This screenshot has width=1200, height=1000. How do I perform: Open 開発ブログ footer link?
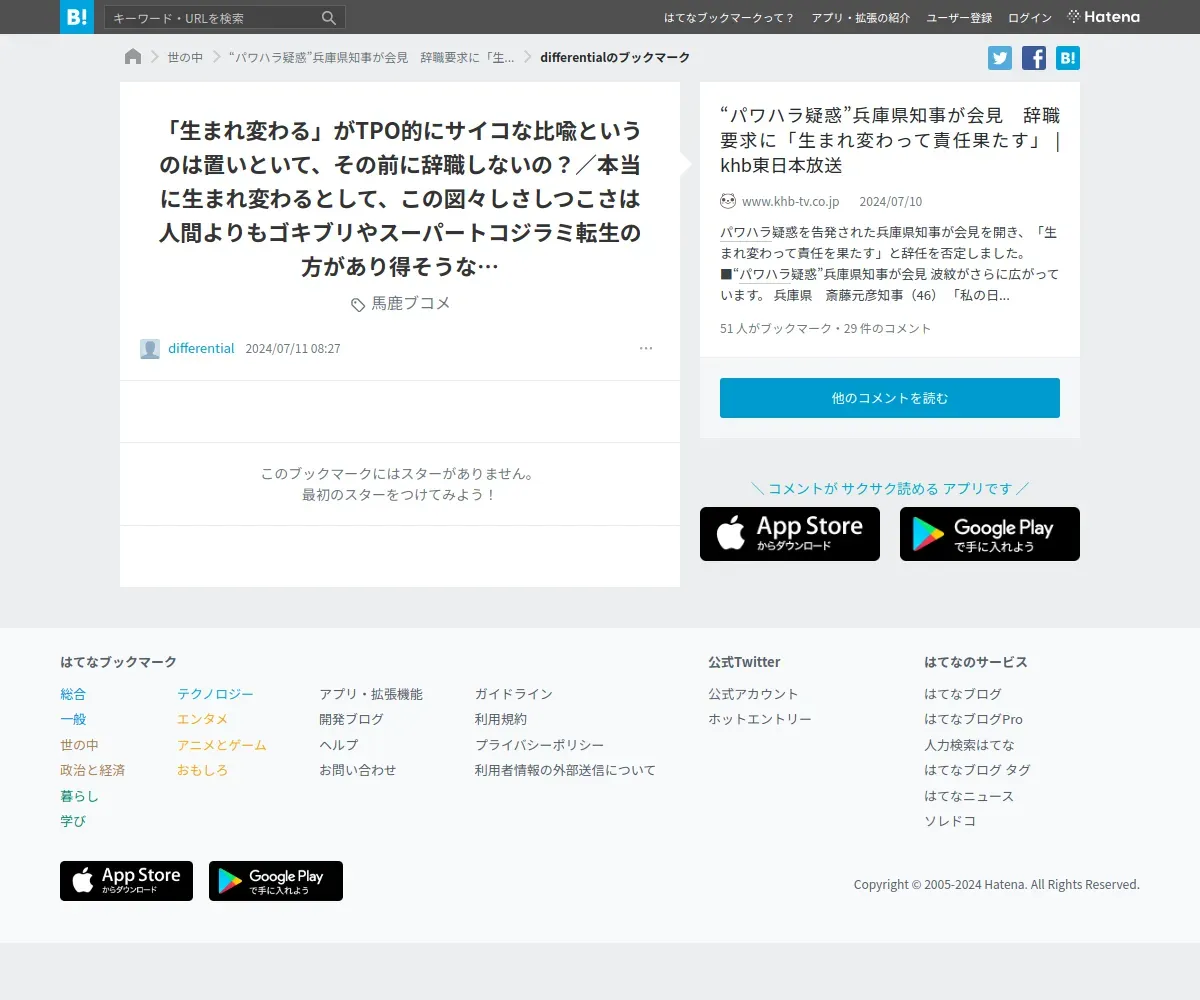pyautogui.click(x=351, y=719)
